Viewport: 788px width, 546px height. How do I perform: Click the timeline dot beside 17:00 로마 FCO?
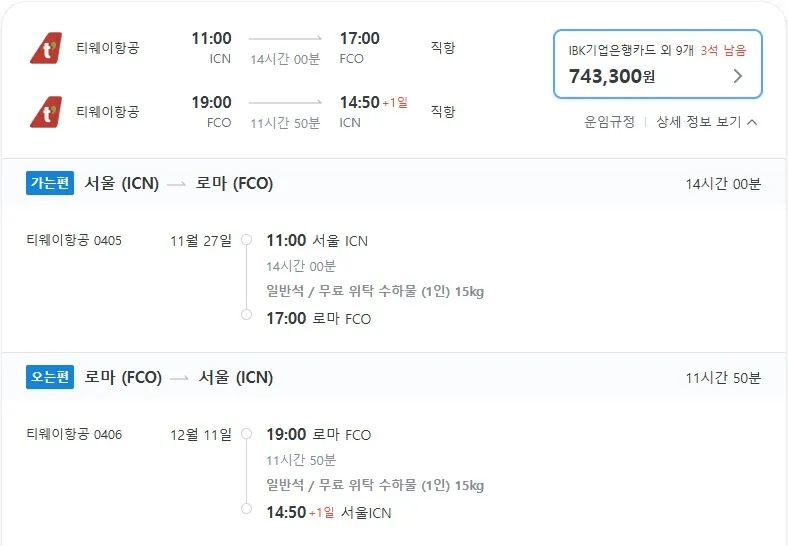pyautogui.click(x=247, y=314)
